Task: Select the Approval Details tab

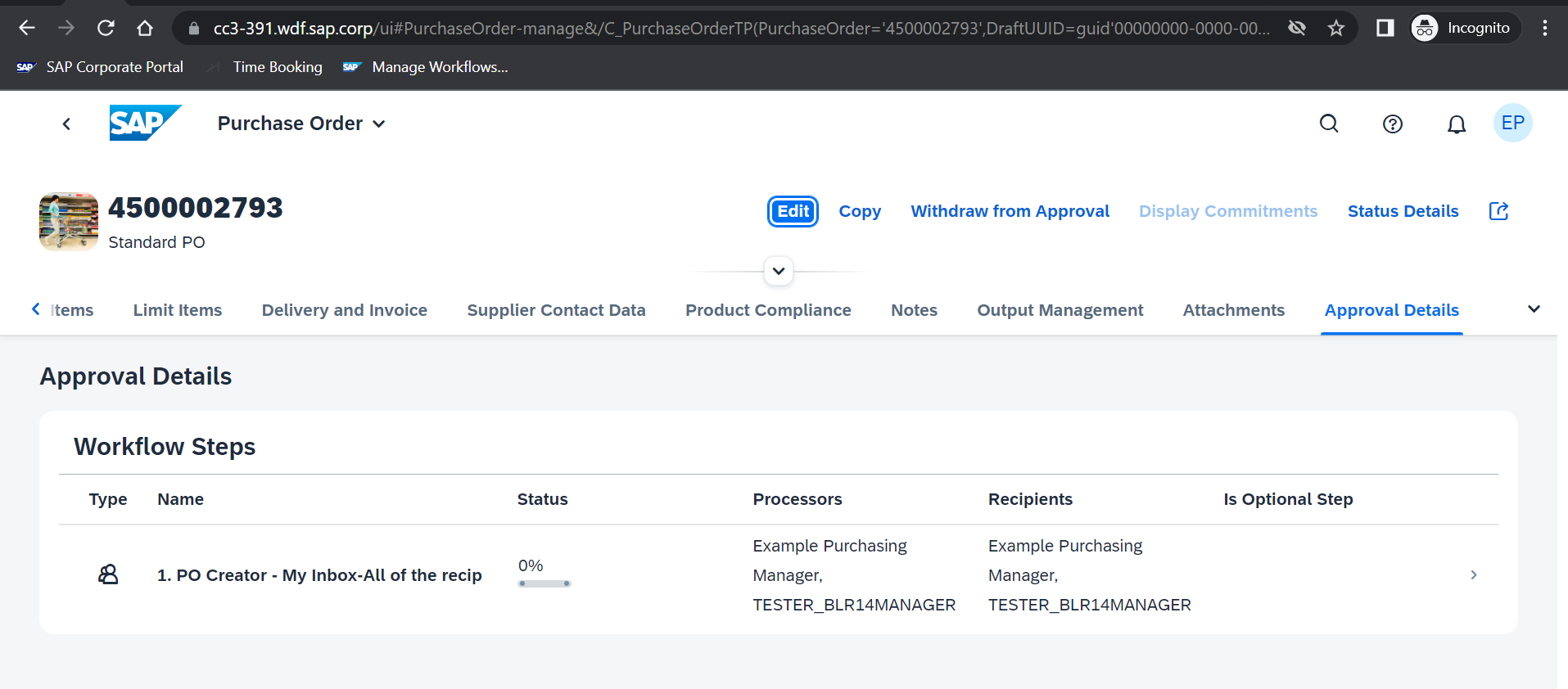Action: 1391,310
